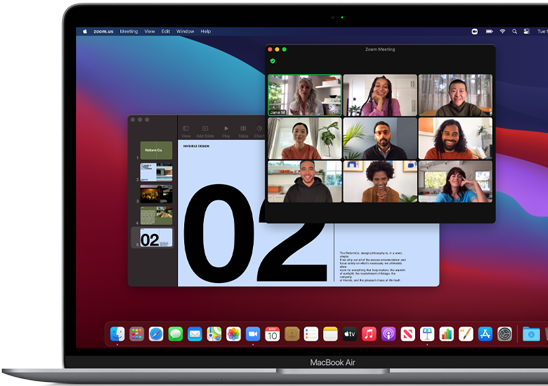Open Calendar showing date 10
This screenshot has width=548, height=386.
click(272, 334)
